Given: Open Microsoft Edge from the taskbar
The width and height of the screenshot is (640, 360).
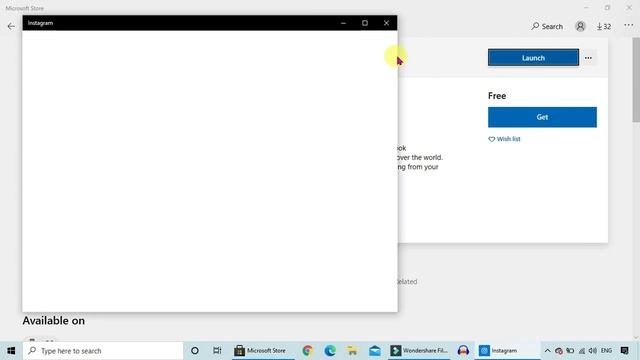Looking at the screenshot, I should pos(330,351).
